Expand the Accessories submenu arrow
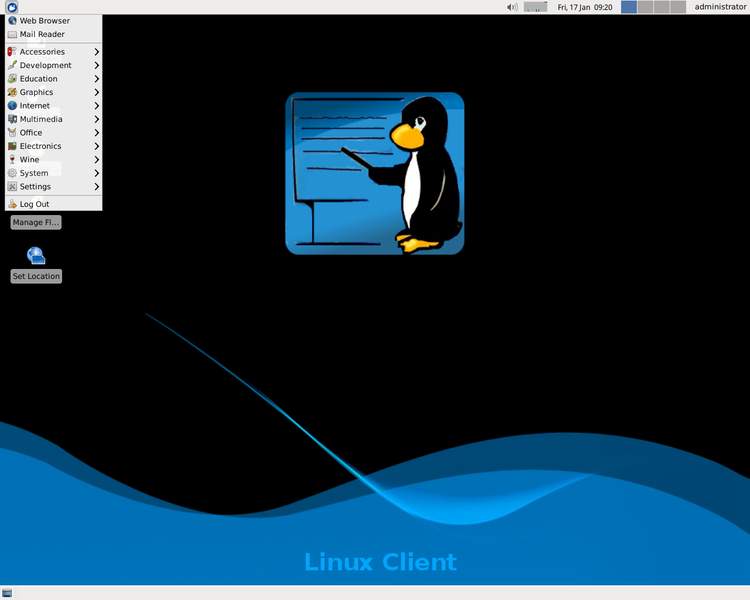This screenshot has height=600, width=750. coord(97,51)
